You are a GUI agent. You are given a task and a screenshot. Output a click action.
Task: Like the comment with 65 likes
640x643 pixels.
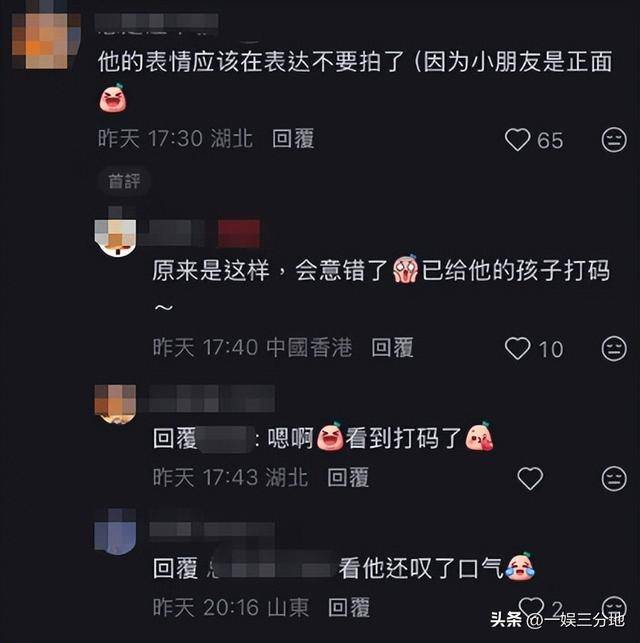[x=517, y=139]
